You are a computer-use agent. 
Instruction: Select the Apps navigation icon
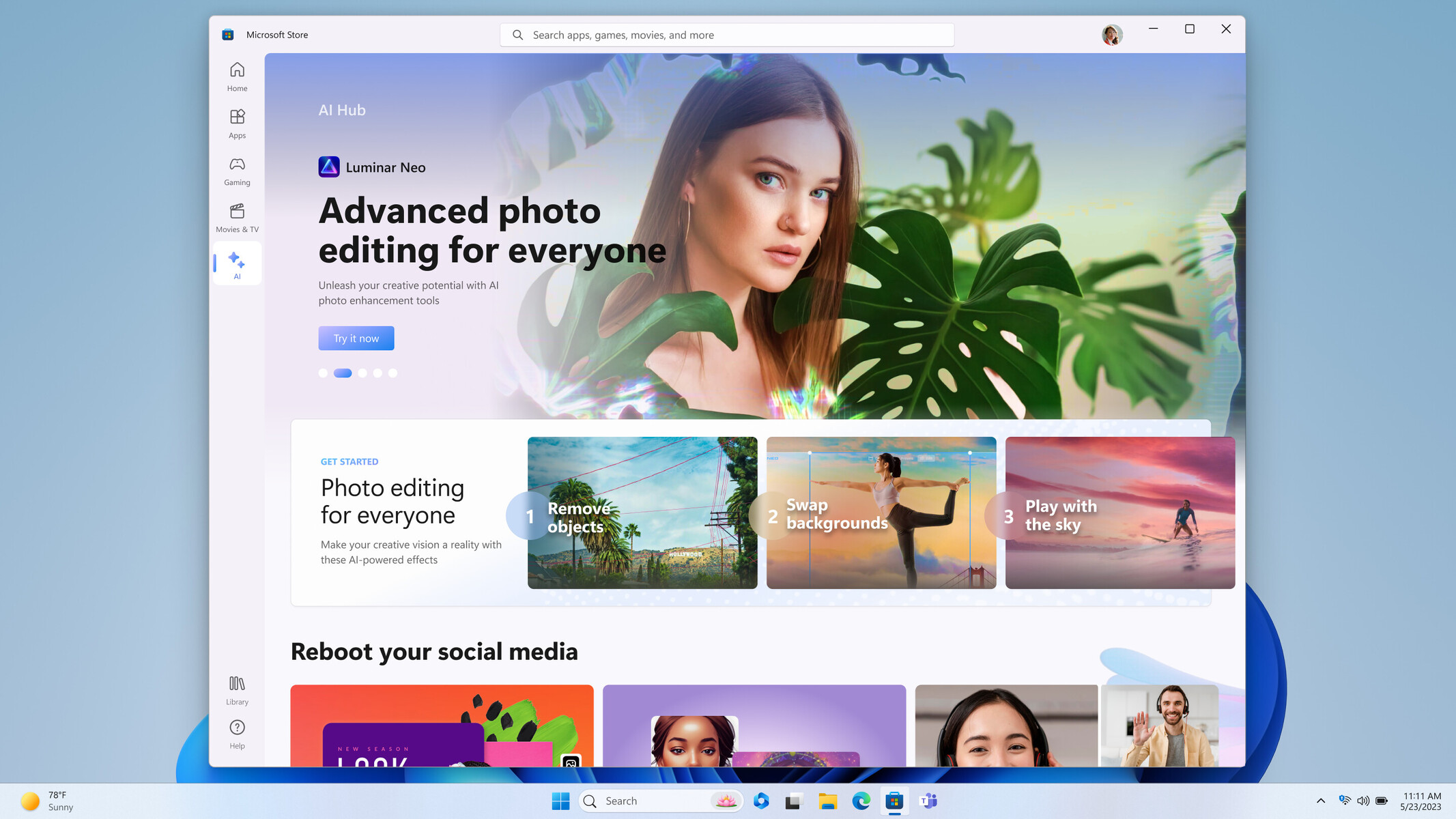pyautogui.click(x=237, y=123)
